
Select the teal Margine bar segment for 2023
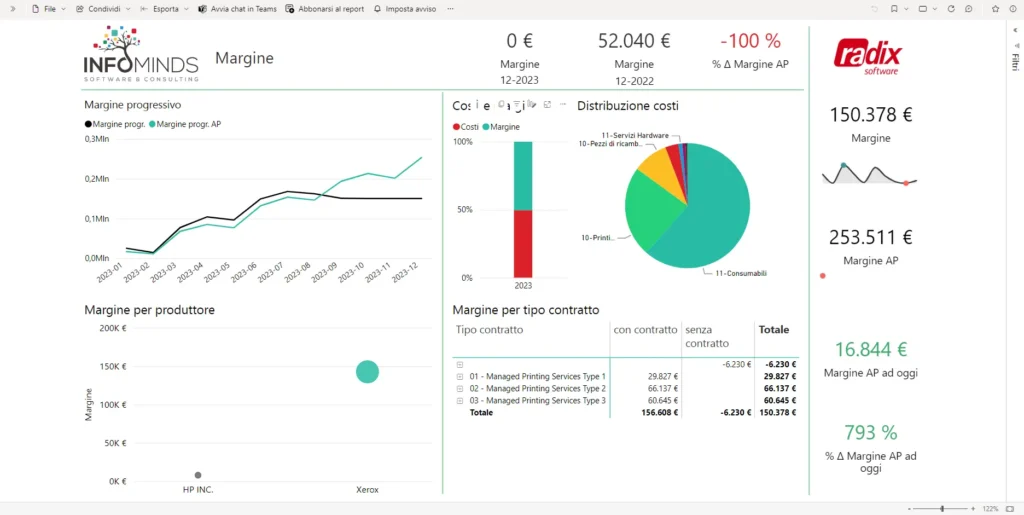523,176
